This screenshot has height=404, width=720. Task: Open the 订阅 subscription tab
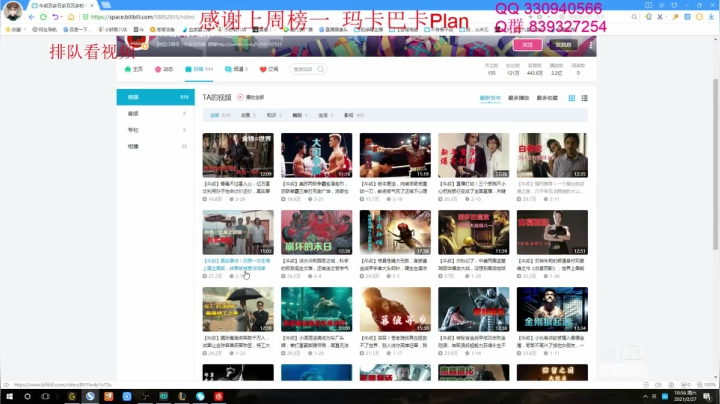click(269, 69)
